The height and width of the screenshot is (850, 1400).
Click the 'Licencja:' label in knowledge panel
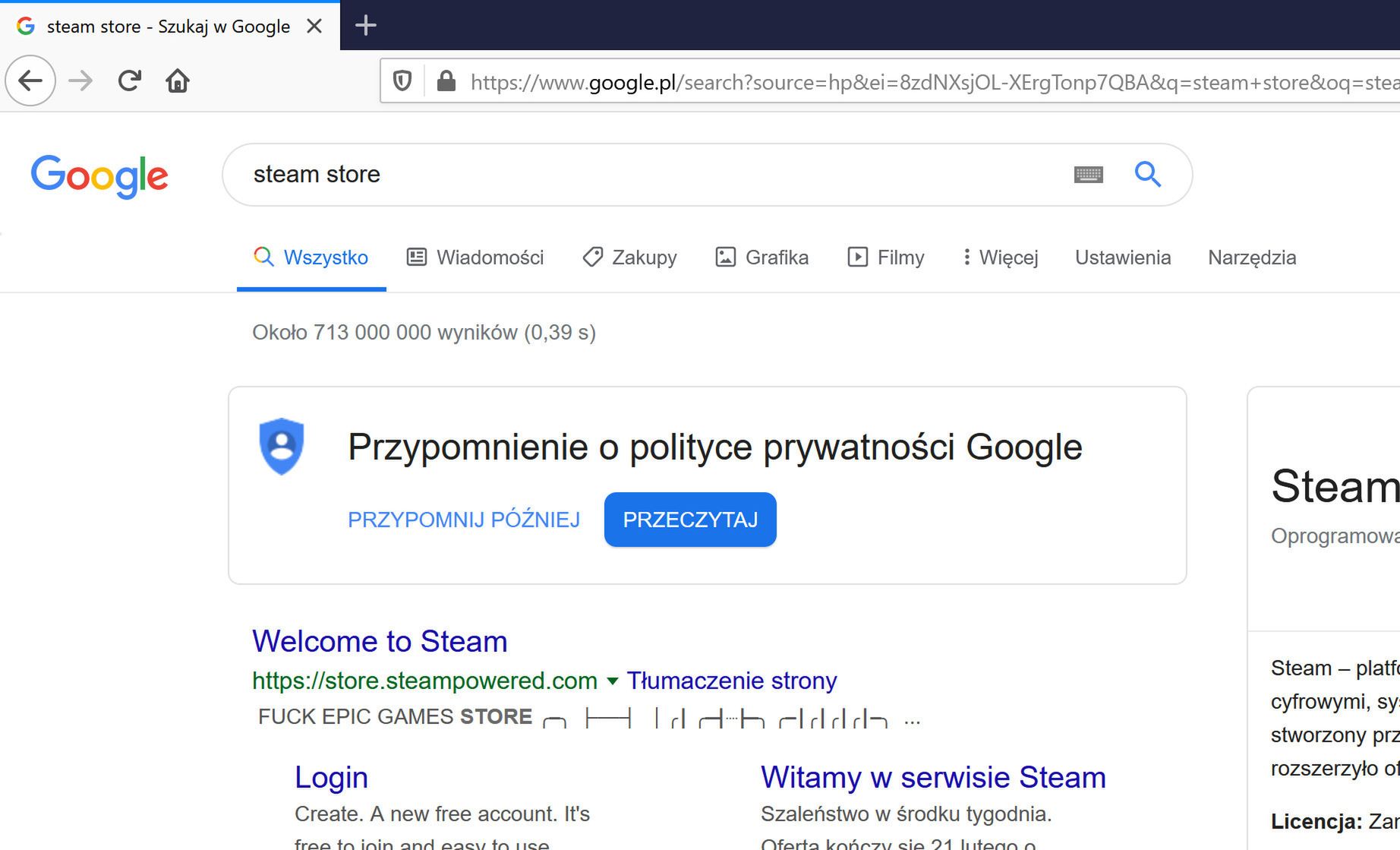coord(1316,821)
